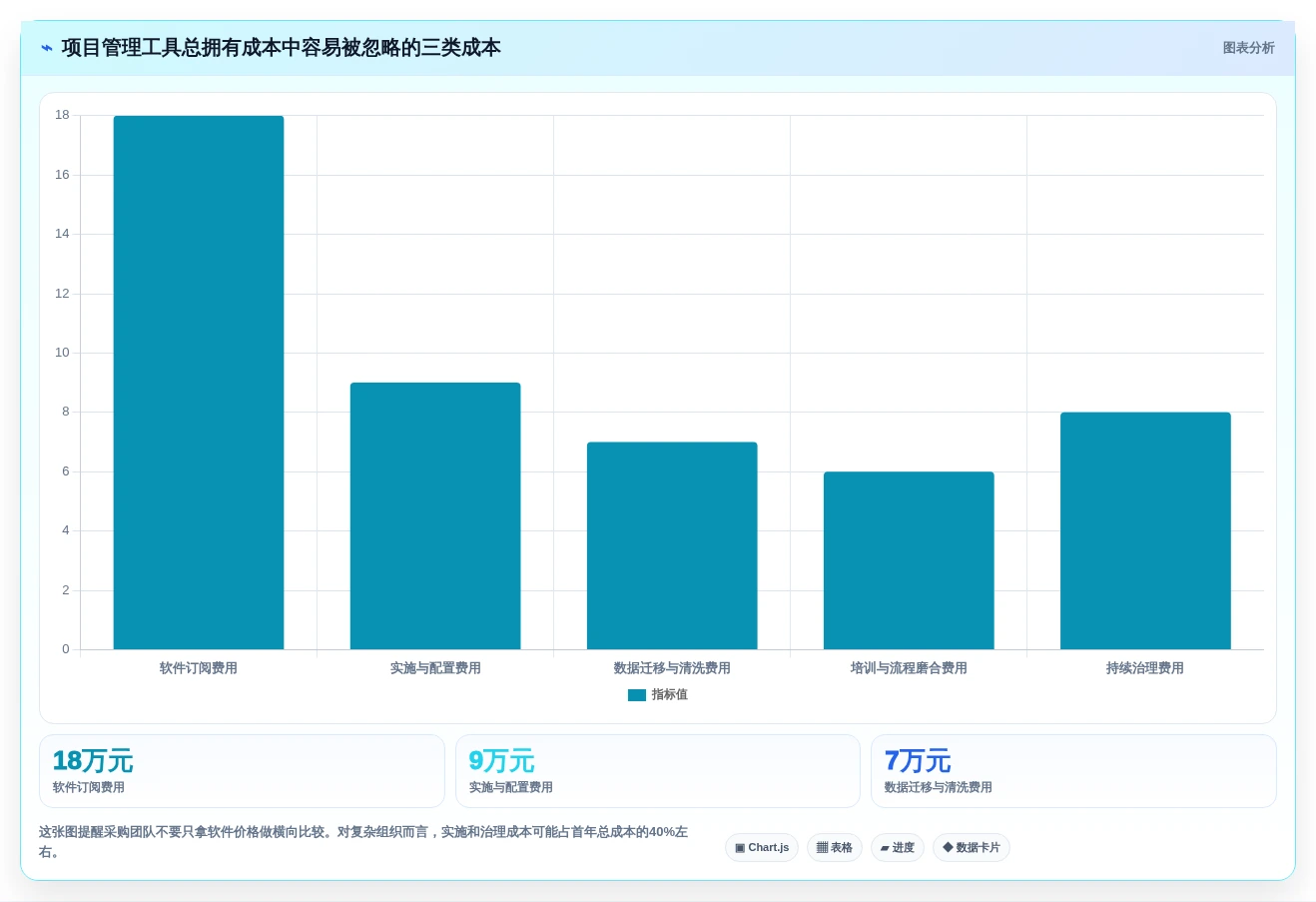This screenshot has width=1316, height=902.
Task: Click the x-axis label 持续治理费用
Action: [1145, 668]
